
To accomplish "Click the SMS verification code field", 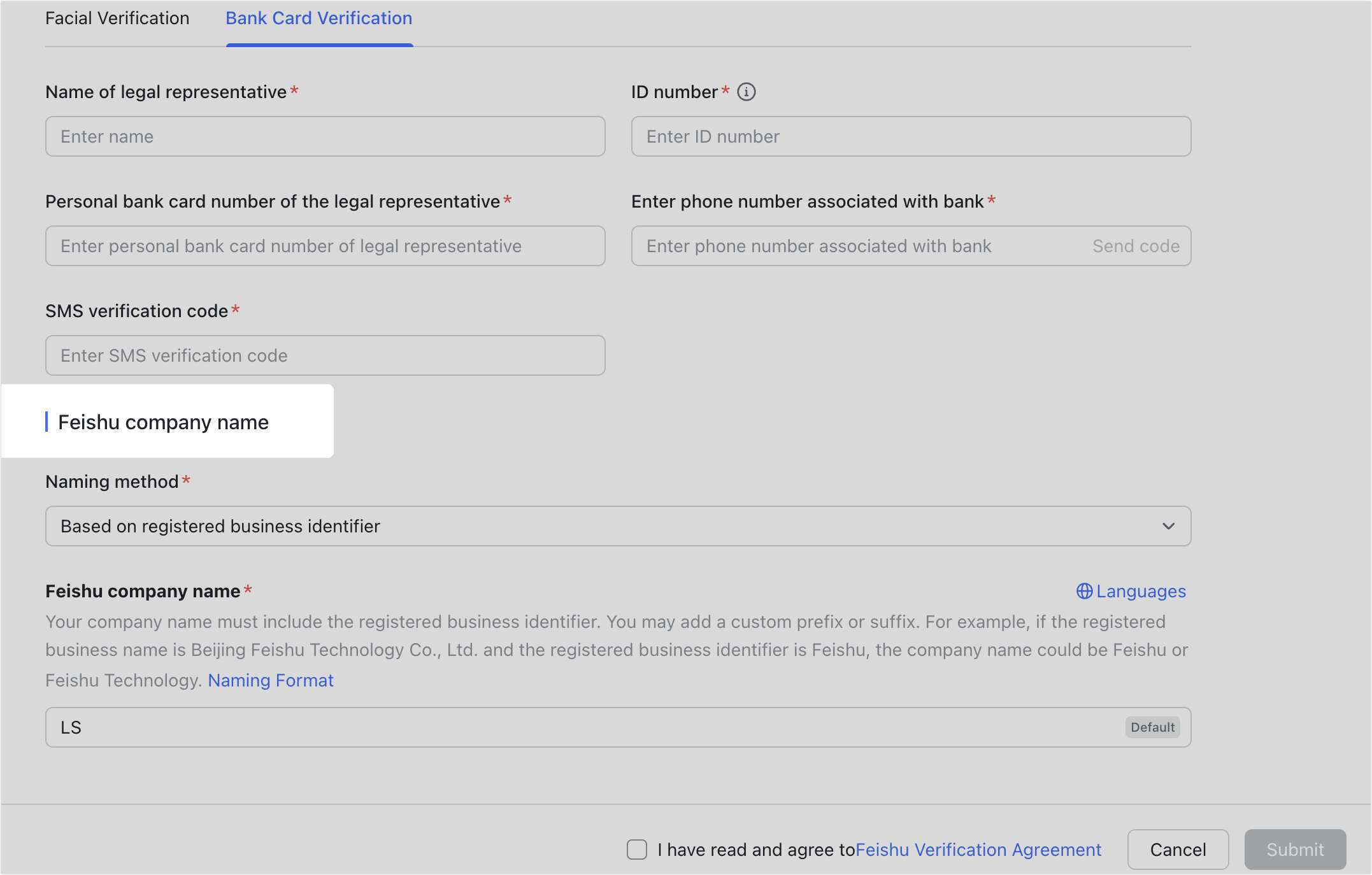I will [x=325, y=355].
